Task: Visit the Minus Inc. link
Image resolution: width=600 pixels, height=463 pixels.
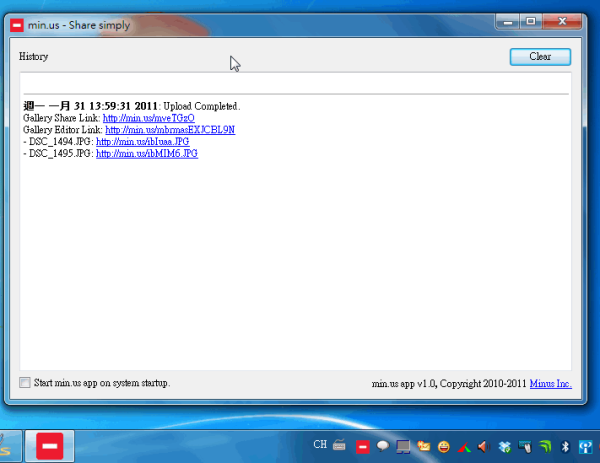Action: [551, 383]
